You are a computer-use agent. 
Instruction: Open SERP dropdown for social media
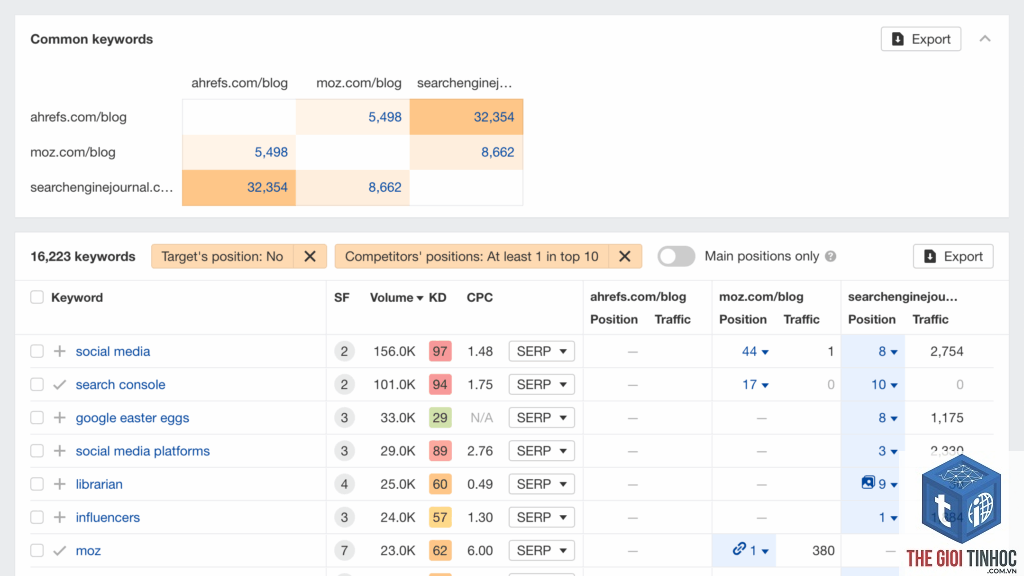click(541, 351)
